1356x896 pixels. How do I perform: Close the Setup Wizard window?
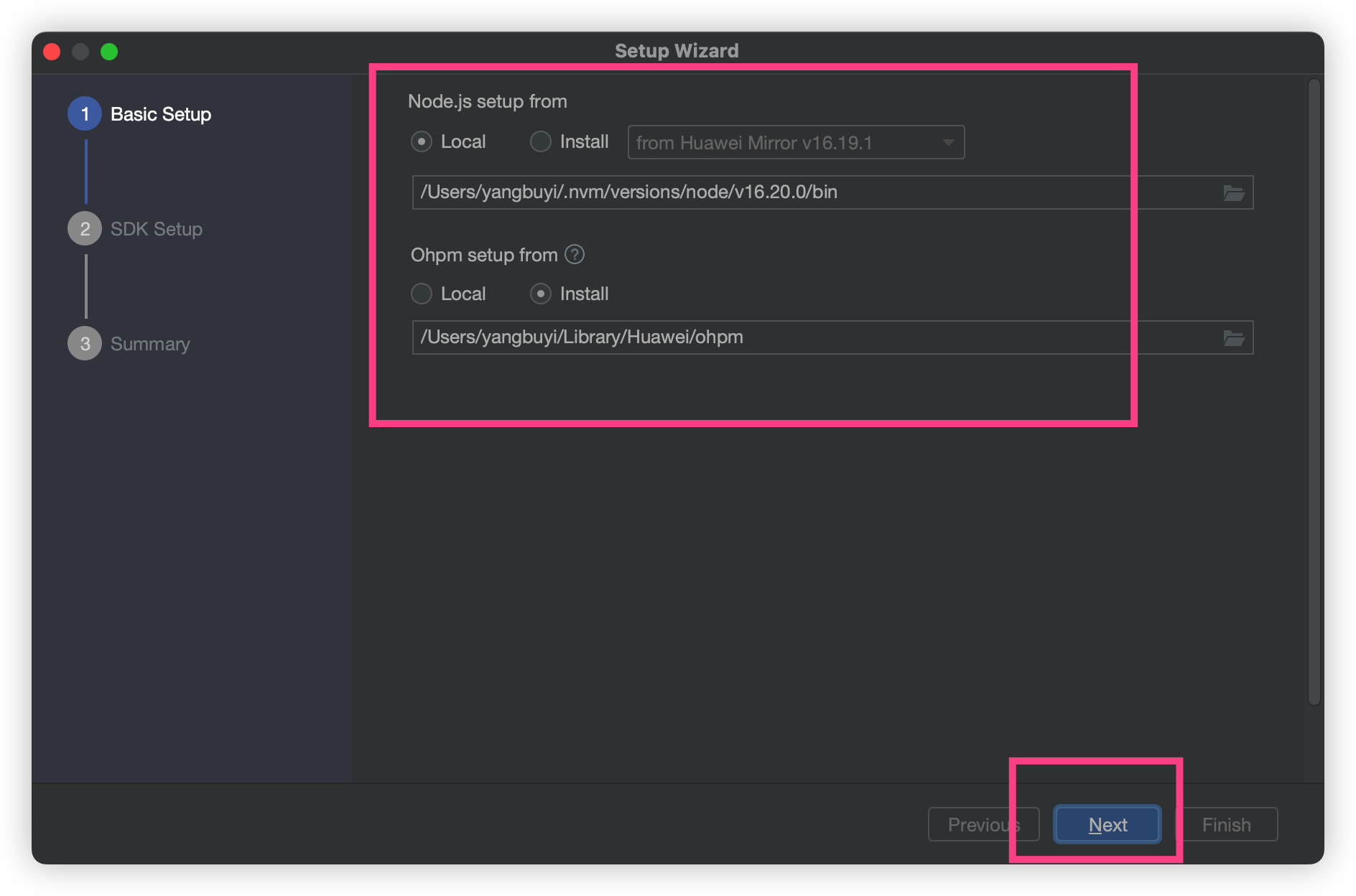[x=52, y=52]
